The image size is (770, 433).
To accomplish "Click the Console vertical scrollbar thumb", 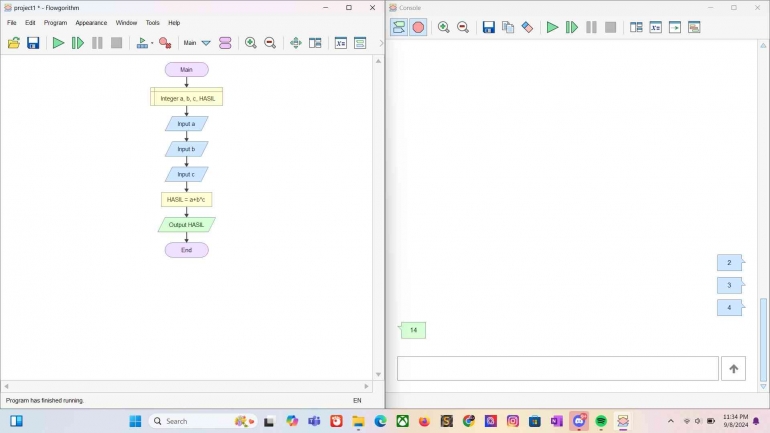I will tap(763, 340).
